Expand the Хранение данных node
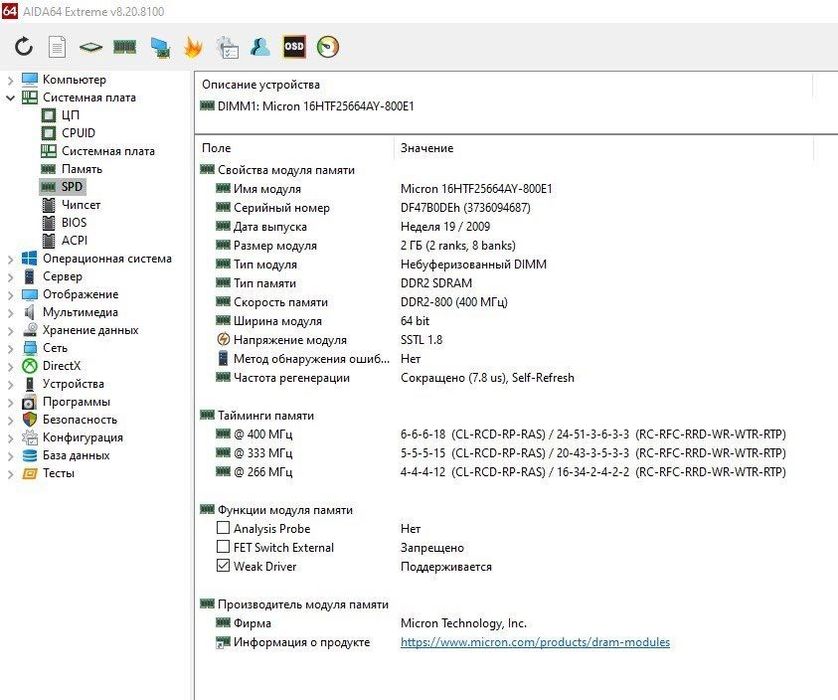Viewport: 838px width, 700px height. (x=10, y=331)
